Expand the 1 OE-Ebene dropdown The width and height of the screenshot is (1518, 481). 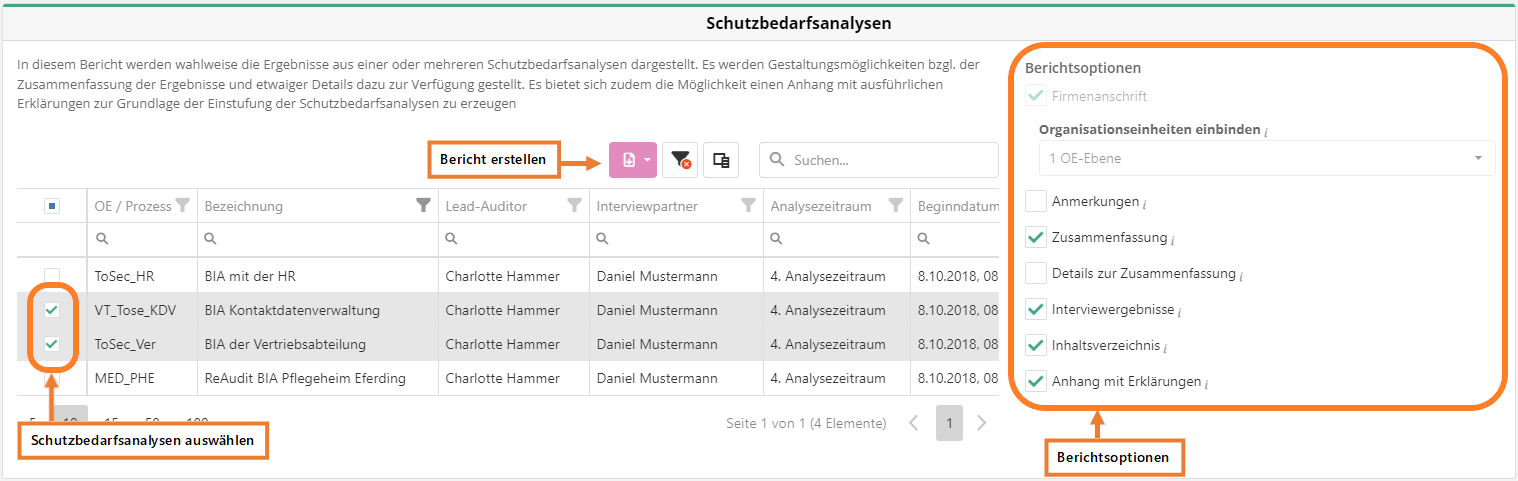1478,159
